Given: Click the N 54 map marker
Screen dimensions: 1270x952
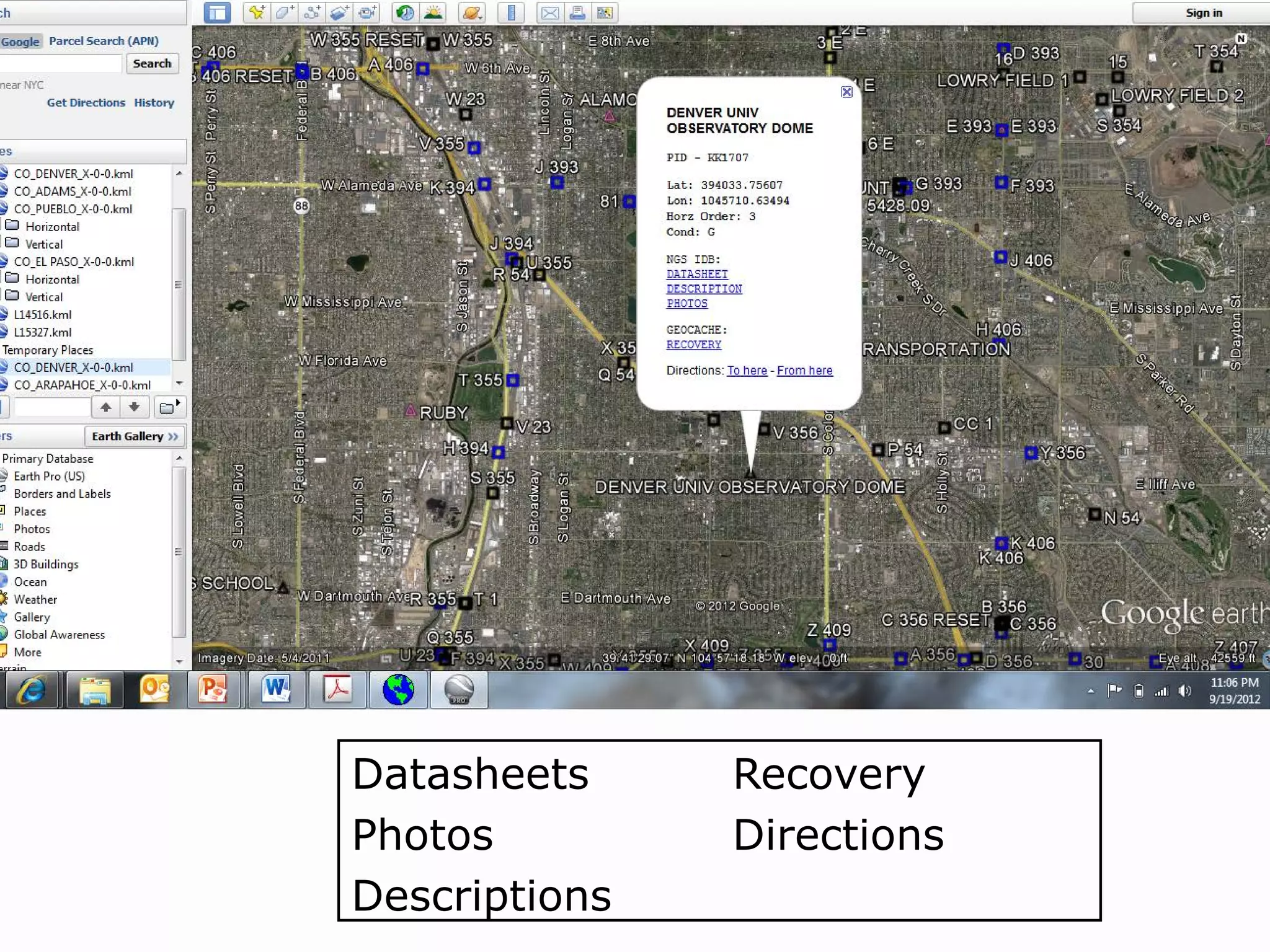Looking at the screenshot, I should click(x=1095, y=514).
